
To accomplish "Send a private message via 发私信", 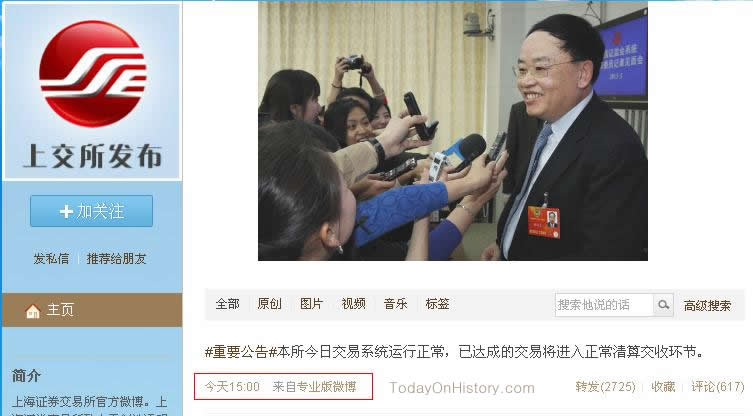I will (51, 258).
